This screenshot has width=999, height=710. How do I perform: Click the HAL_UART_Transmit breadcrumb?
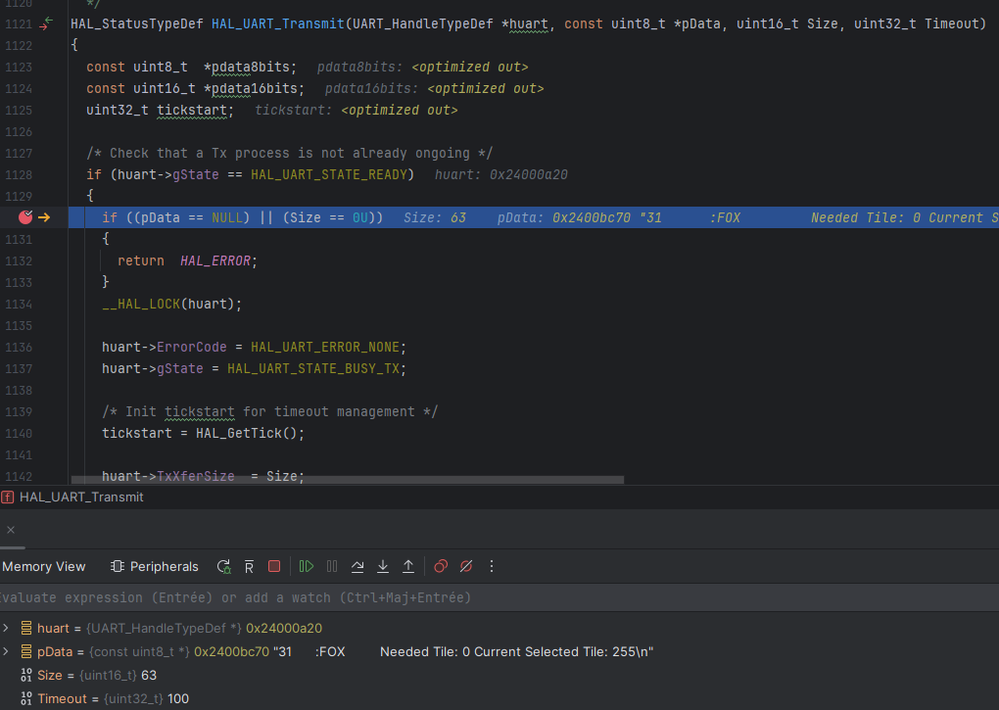[81, 497]
